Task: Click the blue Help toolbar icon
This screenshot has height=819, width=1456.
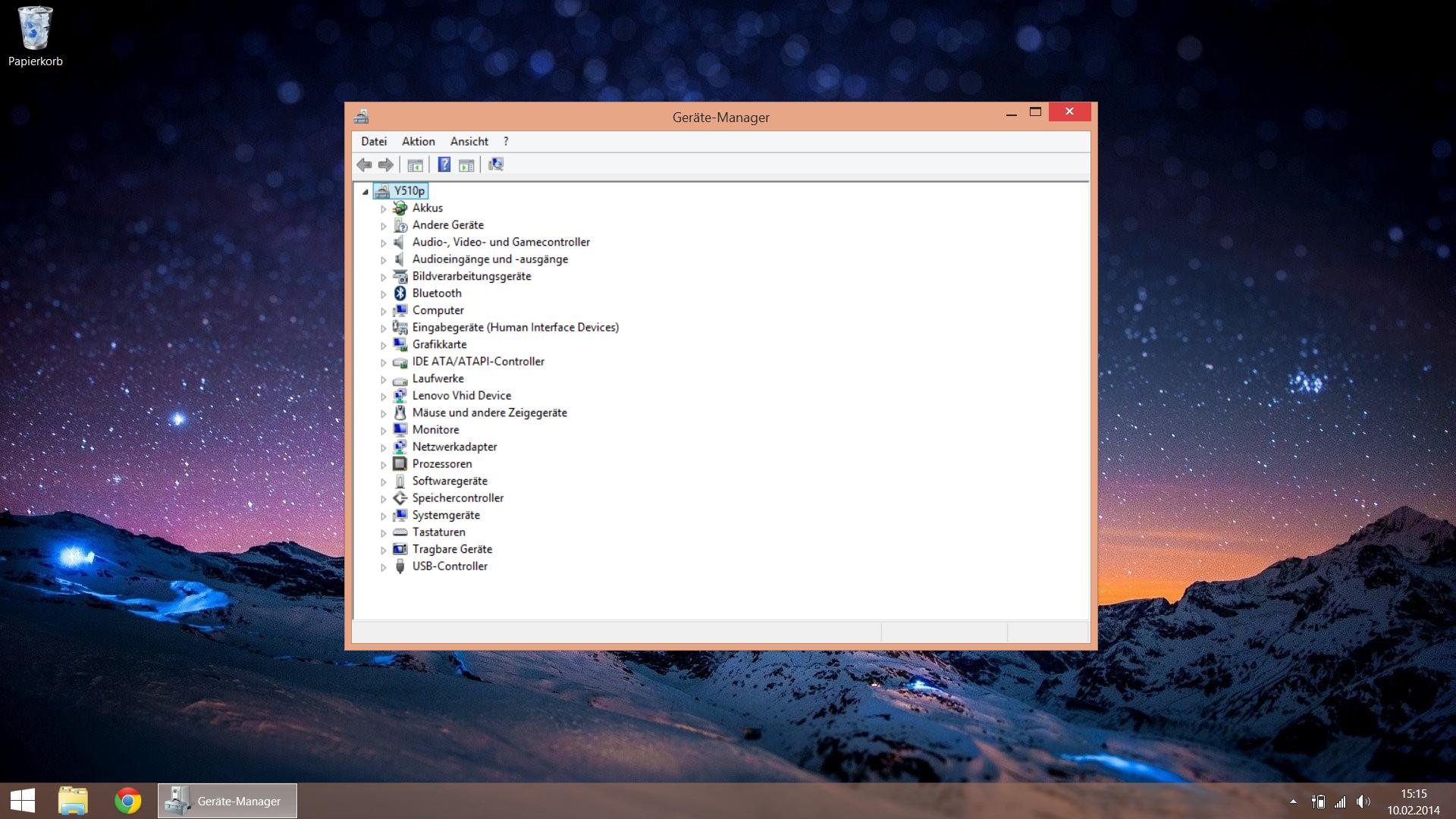Action: [444, 165]
